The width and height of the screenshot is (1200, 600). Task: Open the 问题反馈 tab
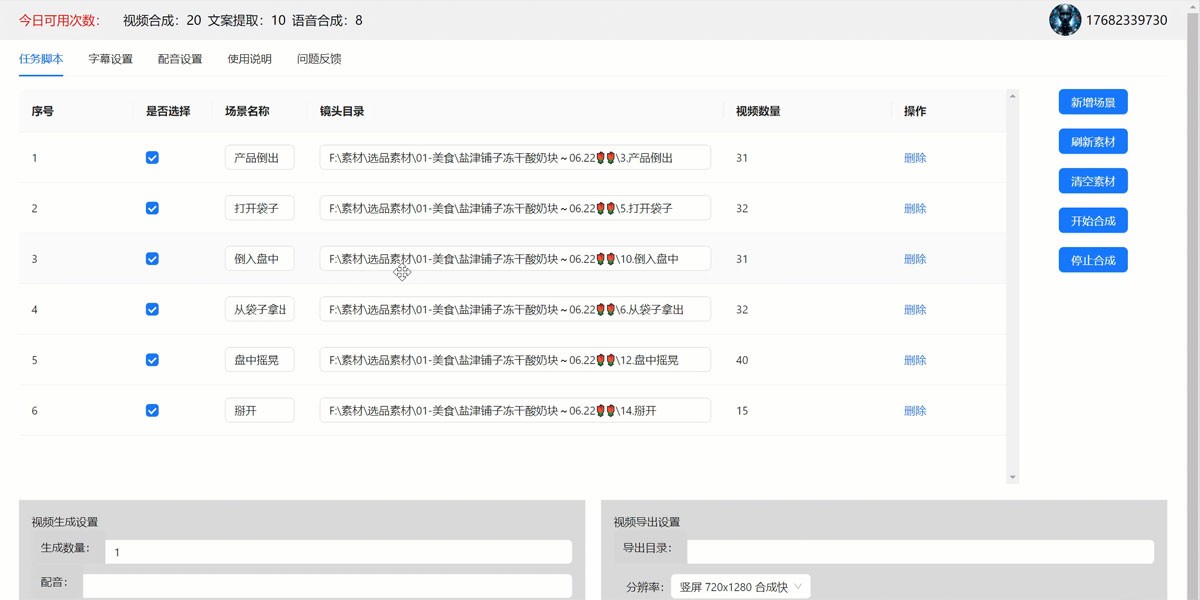pyautogui.click(x=319, y=59)
